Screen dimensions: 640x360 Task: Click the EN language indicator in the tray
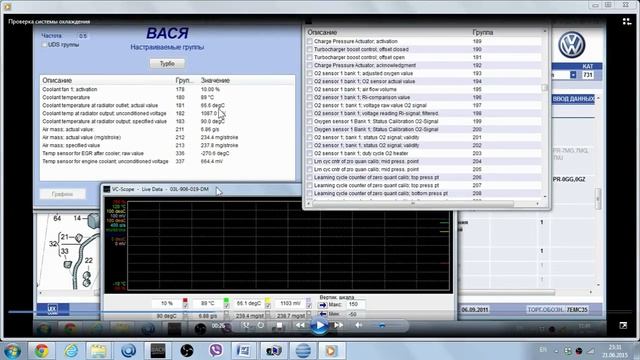543,350
